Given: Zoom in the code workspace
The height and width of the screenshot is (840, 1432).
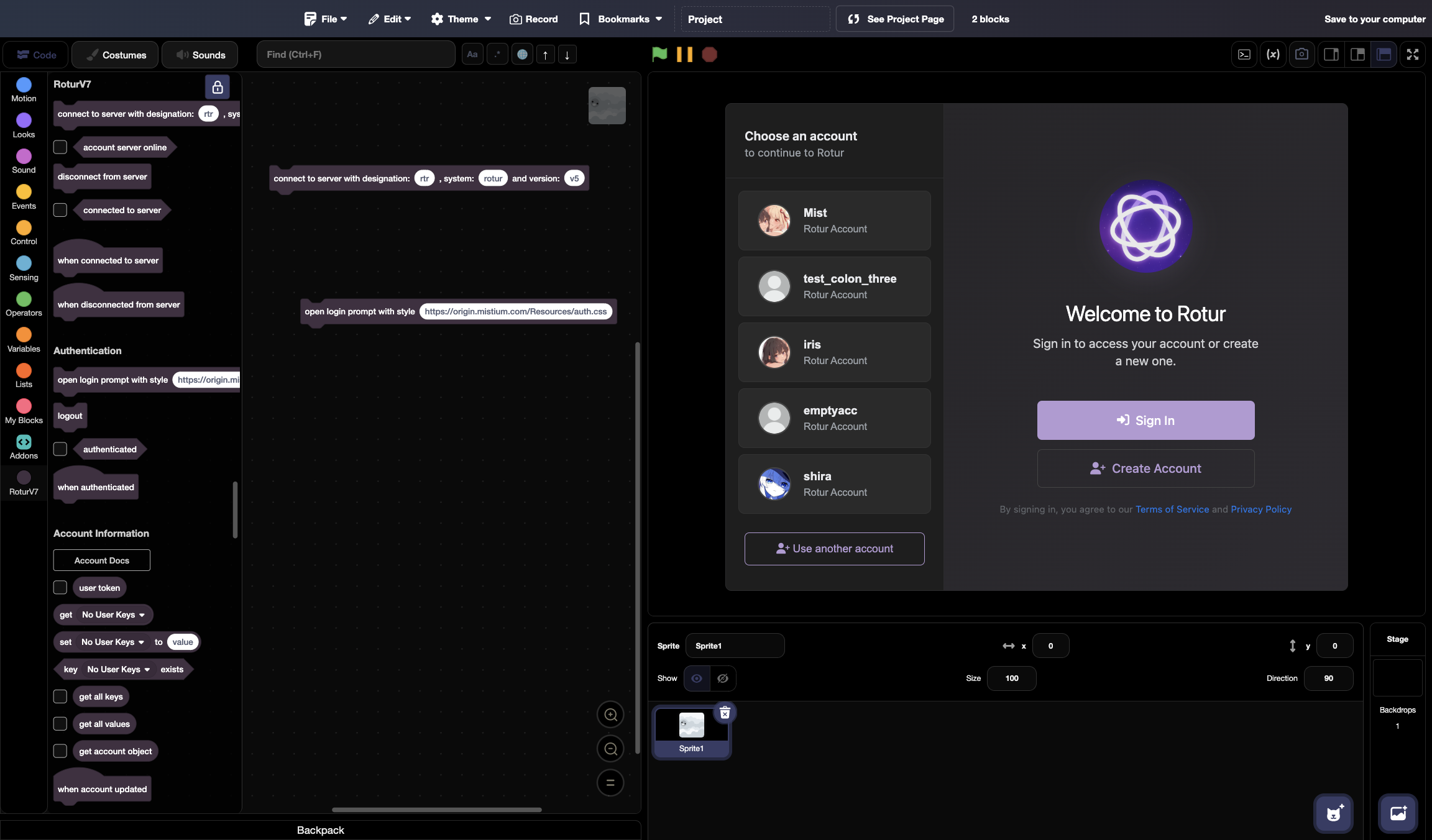Looking at the screenshot, I should 610,714.
